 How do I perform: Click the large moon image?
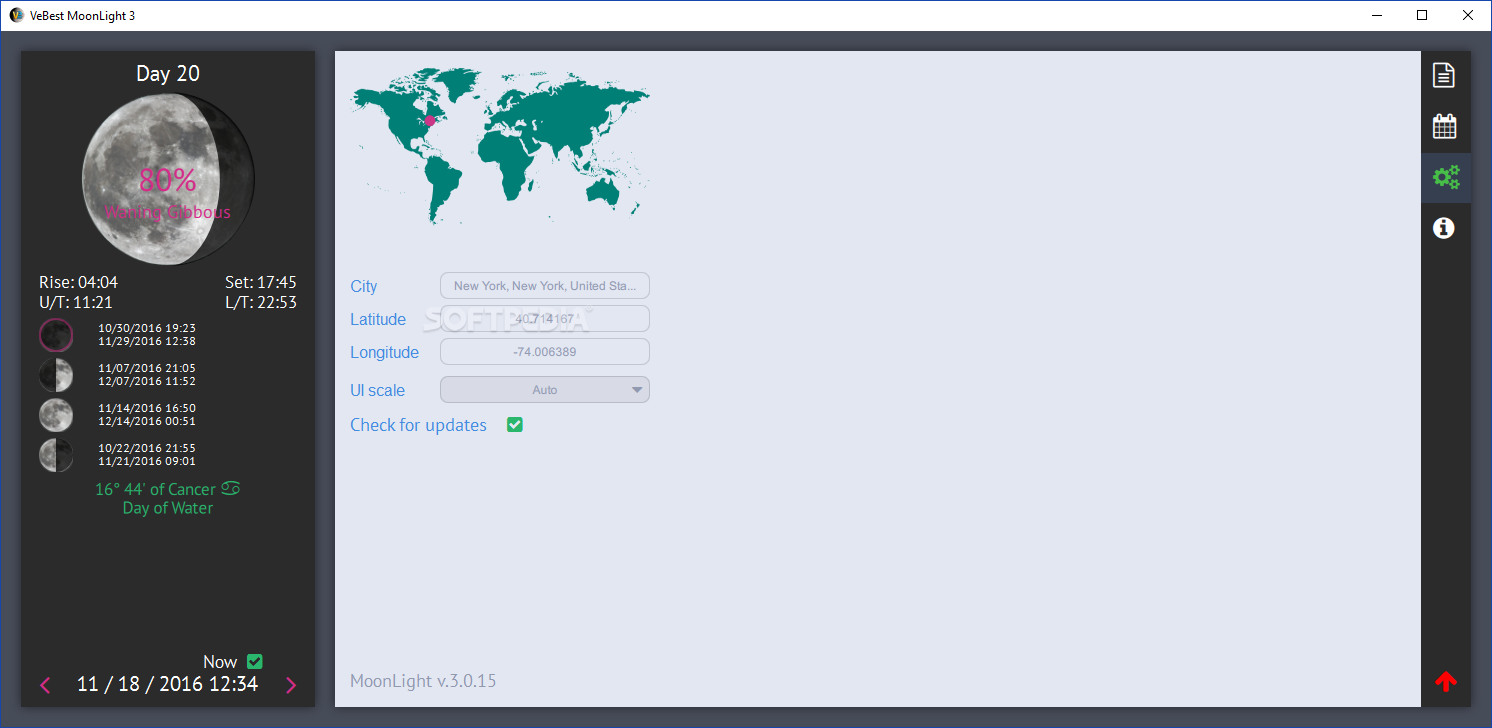tap(168, 179)
